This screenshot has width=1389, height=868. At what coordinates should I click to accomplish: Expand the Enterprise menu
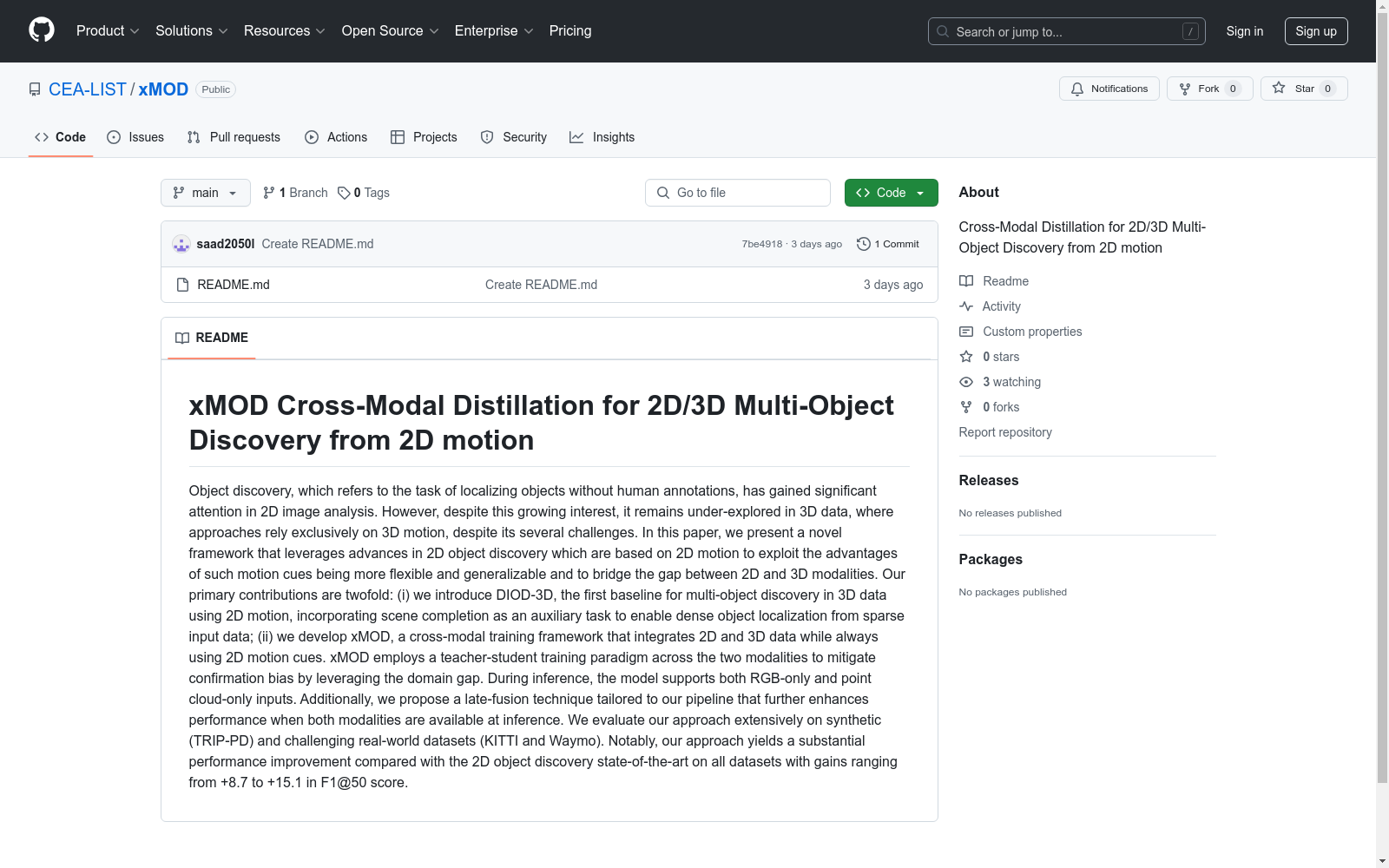click(x=495, y=31)
